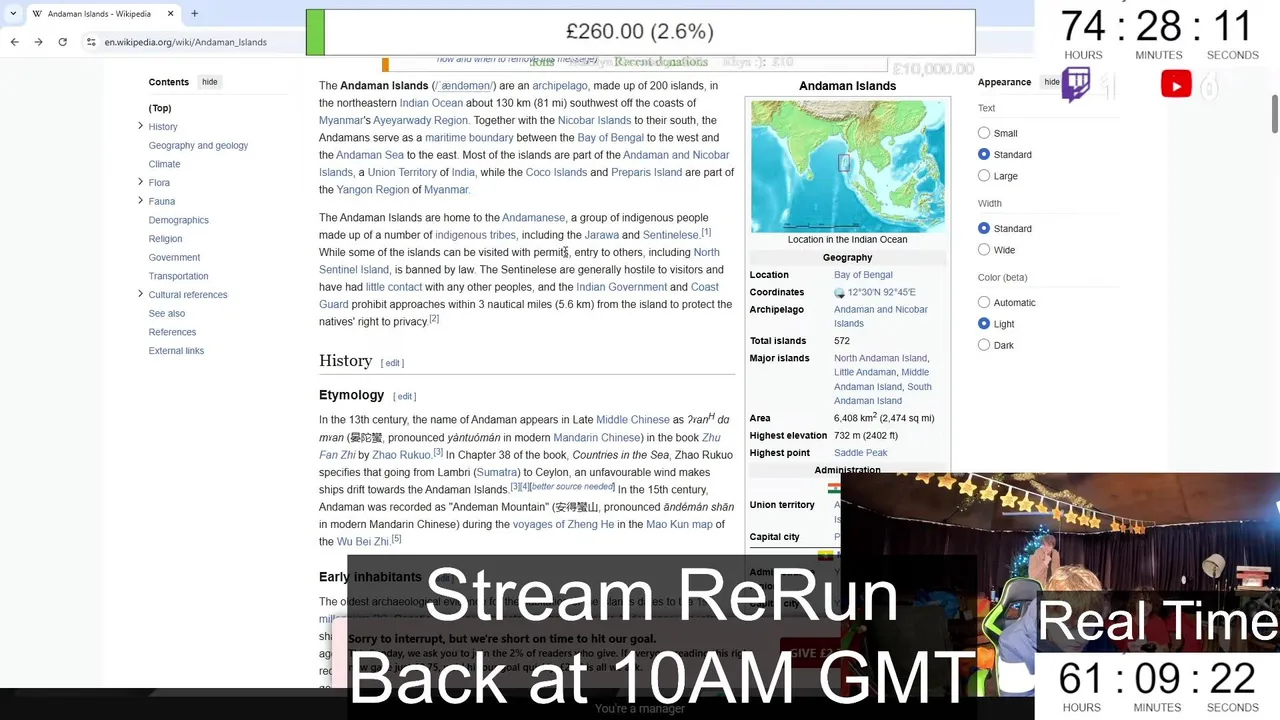Viewport: 1280px width, 720px height.
Task: Click the YouTube logo icon
Action: point(1176,85)
